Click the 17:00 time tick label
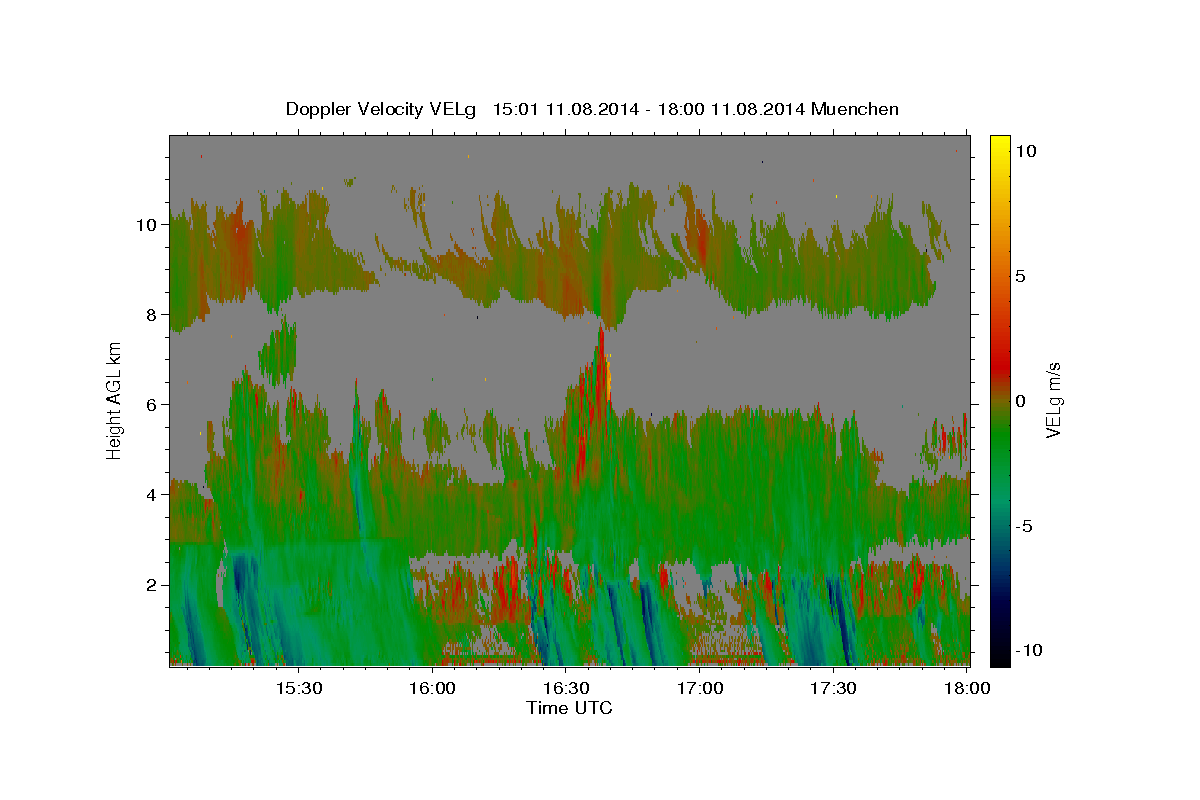1200x800 pixels. [700, 688]
